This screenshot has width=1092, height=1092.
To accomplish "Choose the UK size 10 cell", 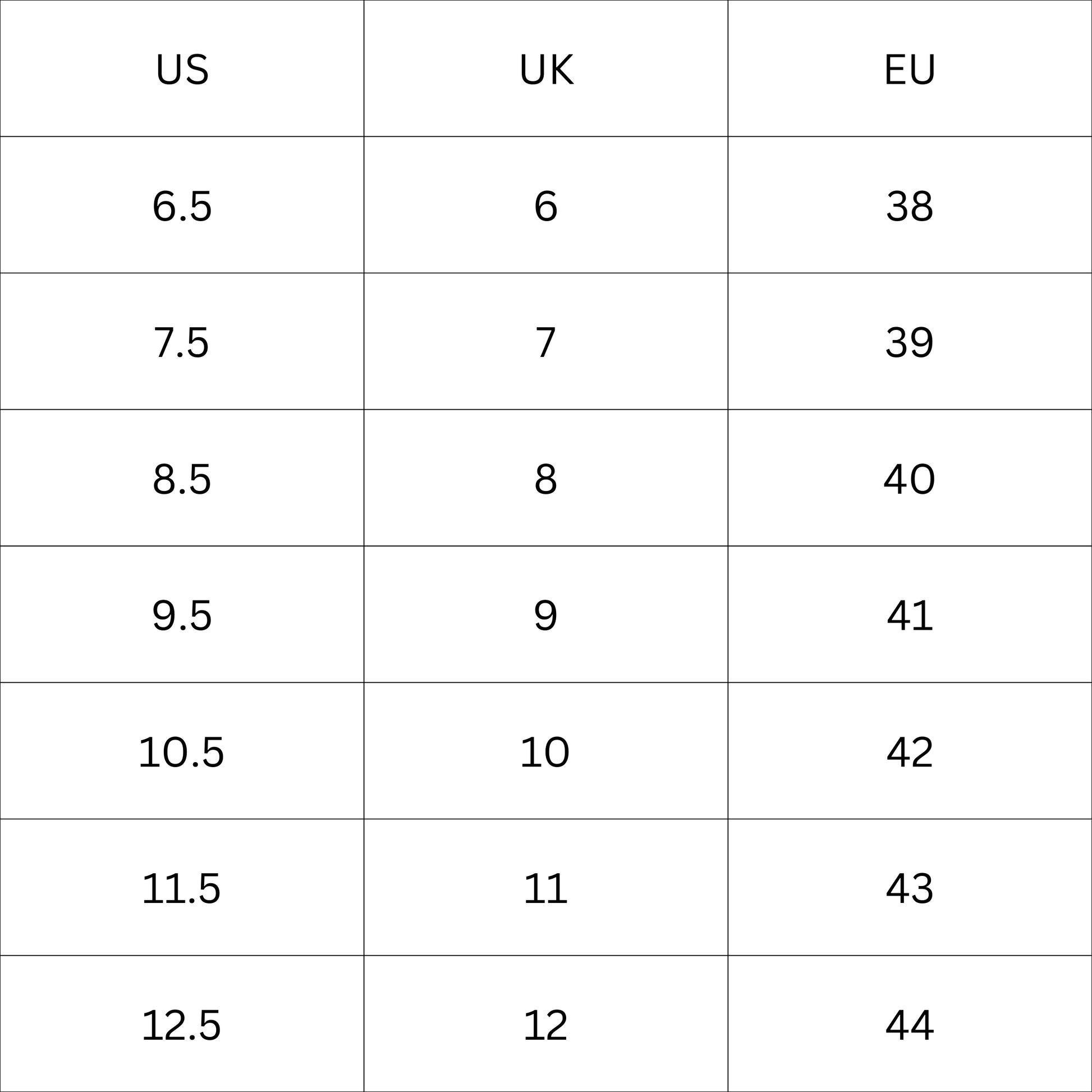I will (x=546, y=752).
